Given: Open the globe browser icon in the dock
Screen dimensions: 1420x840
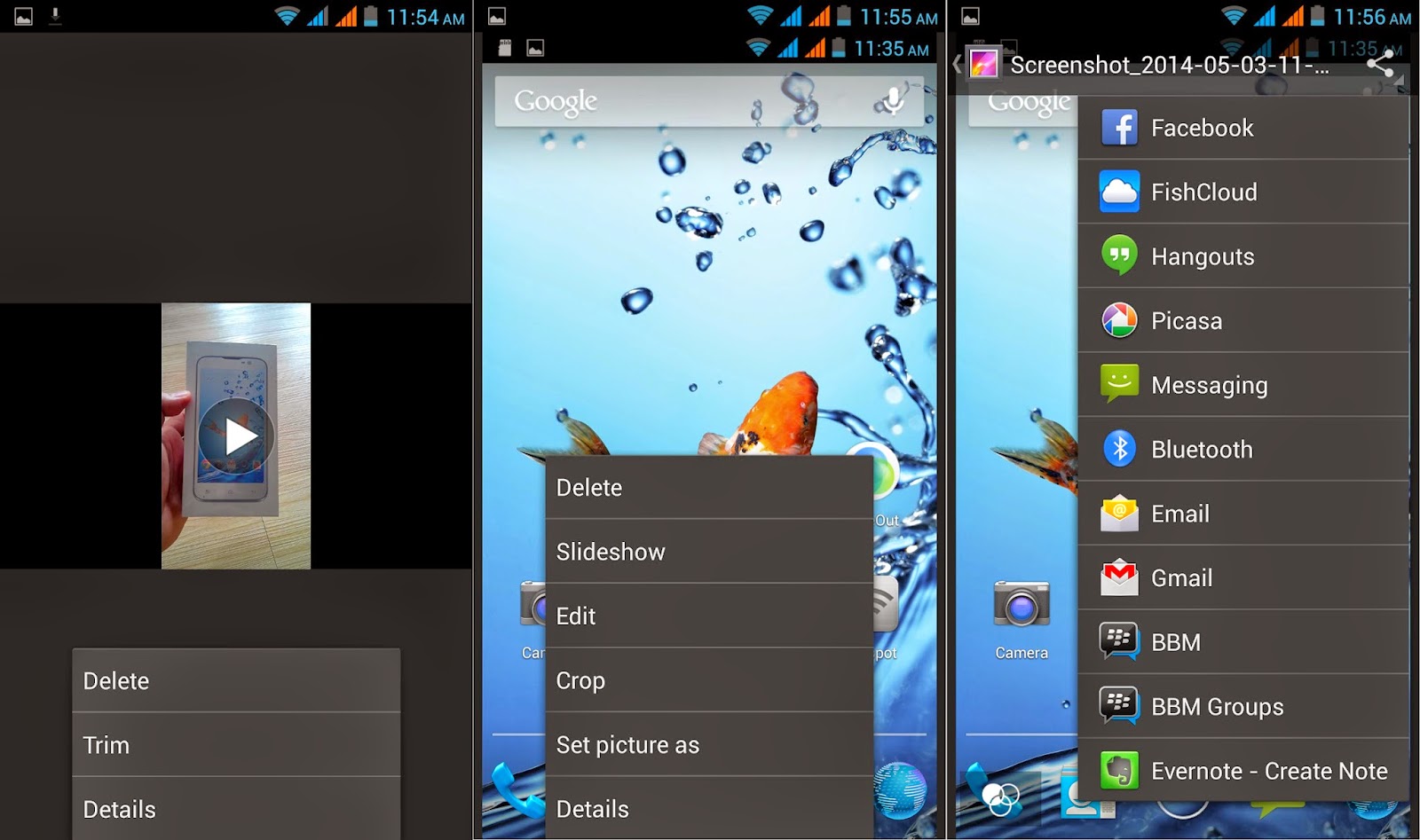Looking at the screenshot, I should (x=899, y=789).
